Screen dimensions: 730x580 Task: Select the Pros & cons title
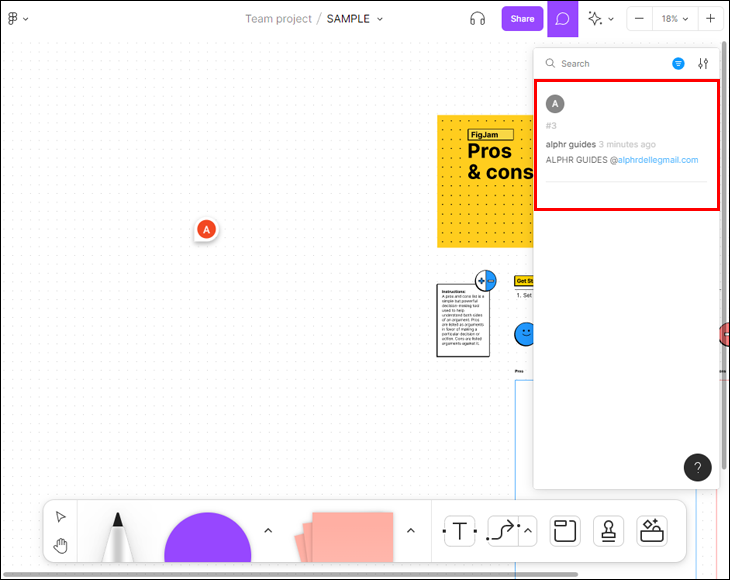point(500,161)
